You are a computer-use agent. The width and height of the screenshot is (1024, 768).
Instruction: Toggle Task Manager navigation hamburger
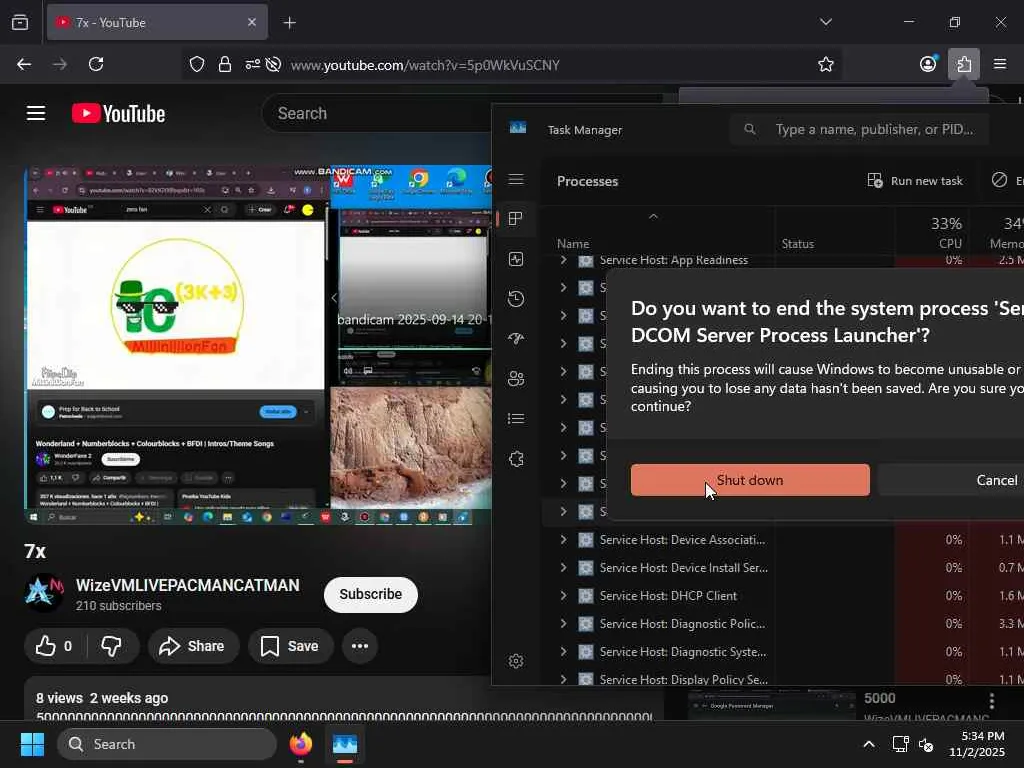(516, 179)
